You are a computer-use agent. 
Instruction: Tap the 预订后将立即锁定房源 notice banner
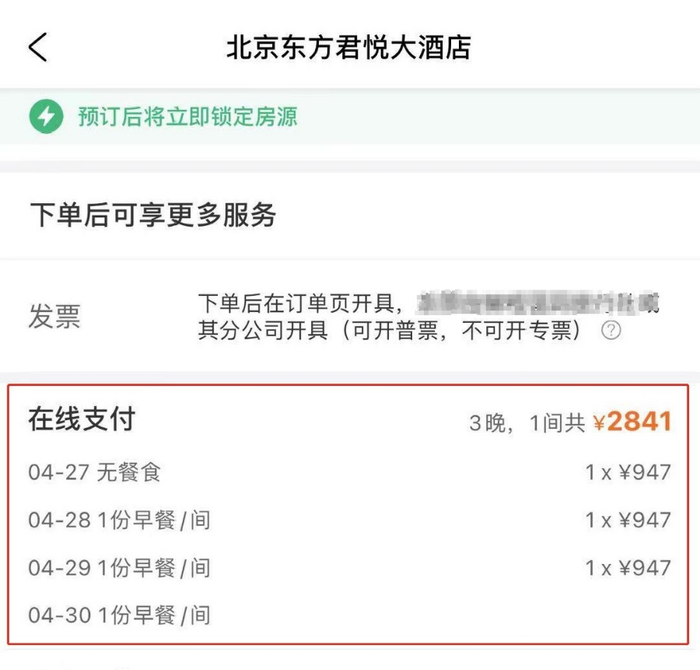tap(350, 117)
